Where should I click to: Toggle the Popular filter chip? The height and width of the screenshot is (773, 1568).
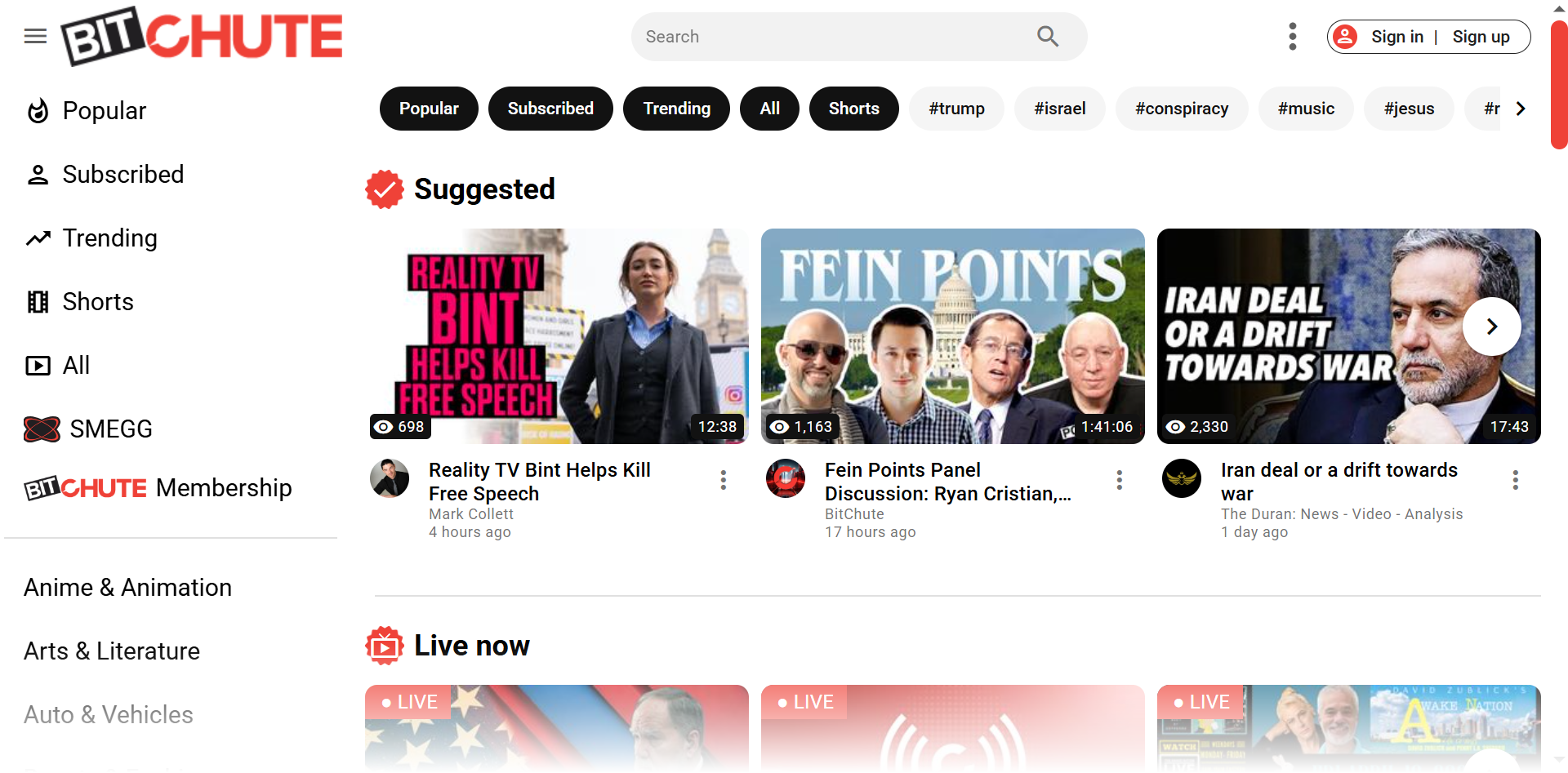[429, 109]
